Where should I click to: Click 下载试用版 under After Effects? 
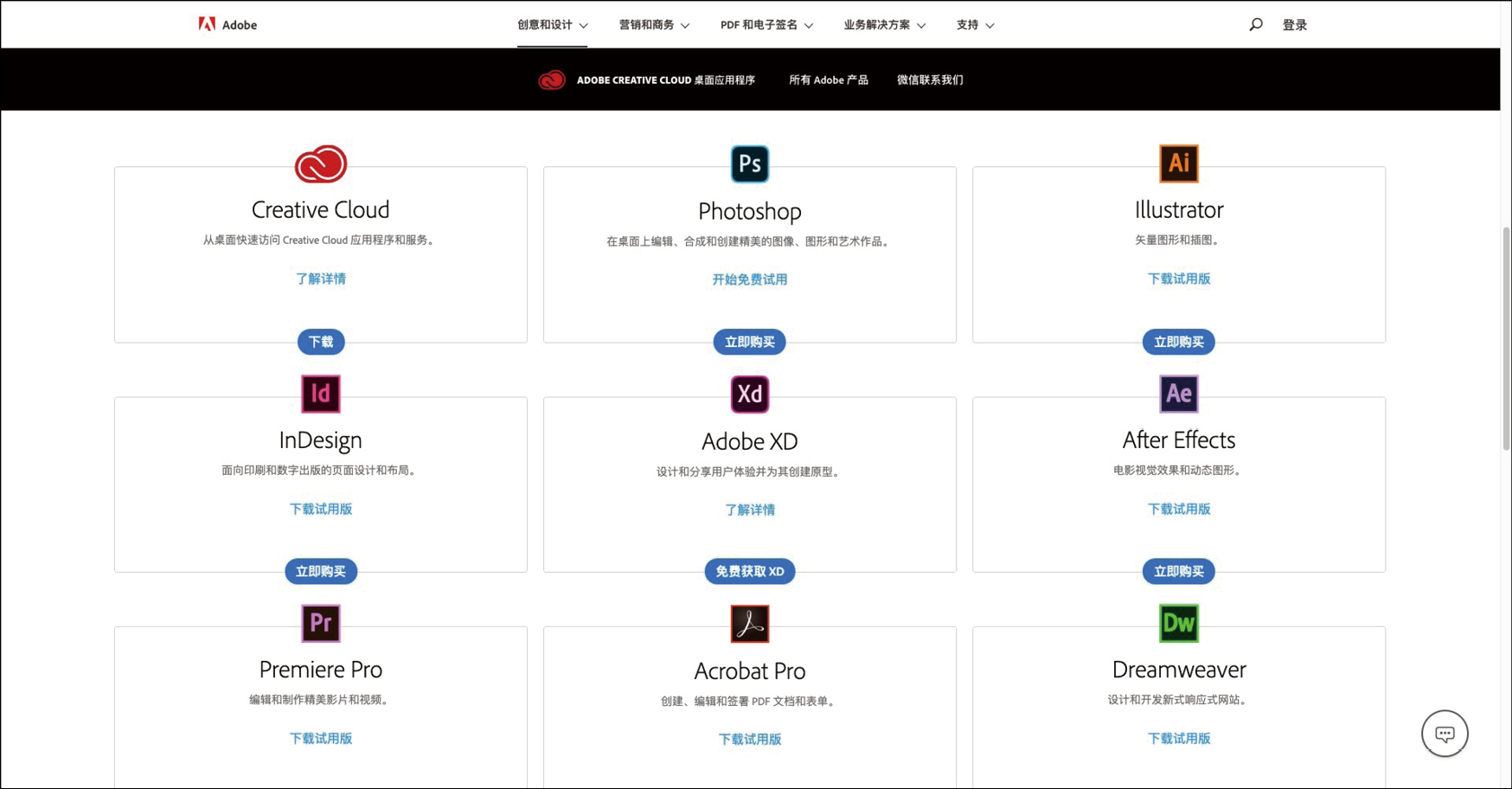point(1179,509)
